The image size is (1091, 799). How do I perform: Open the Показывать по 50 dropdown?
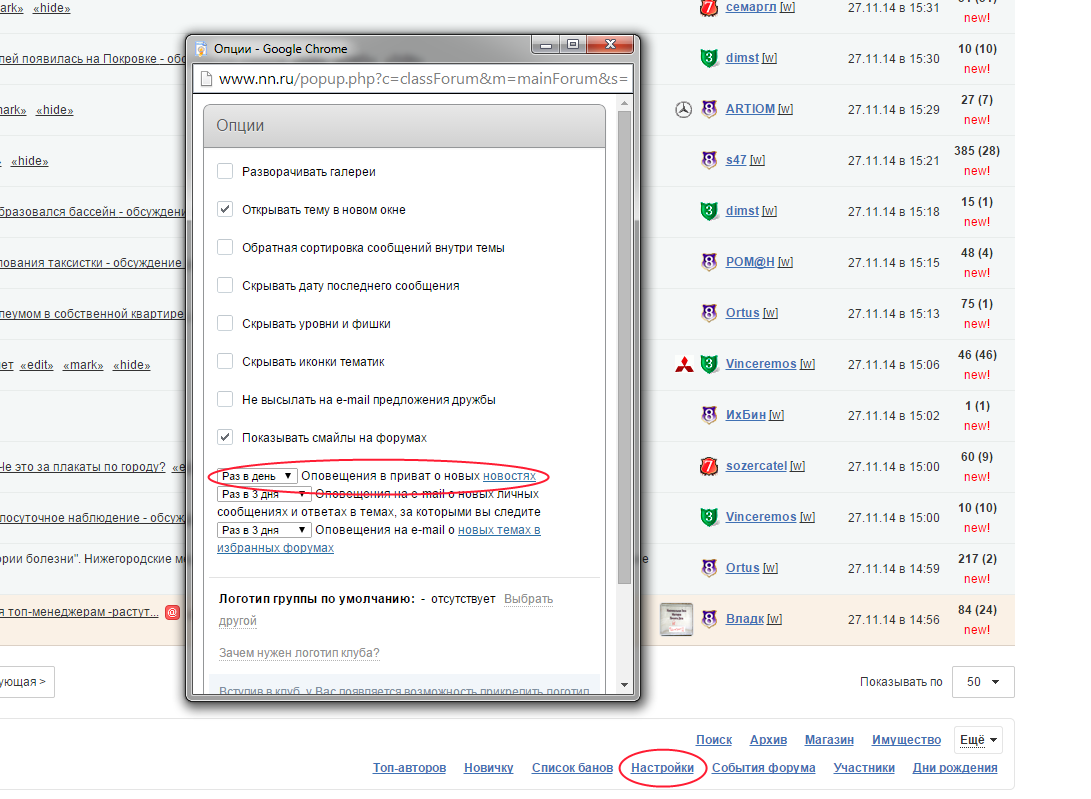pyautogui.click(x=982, y=682)
